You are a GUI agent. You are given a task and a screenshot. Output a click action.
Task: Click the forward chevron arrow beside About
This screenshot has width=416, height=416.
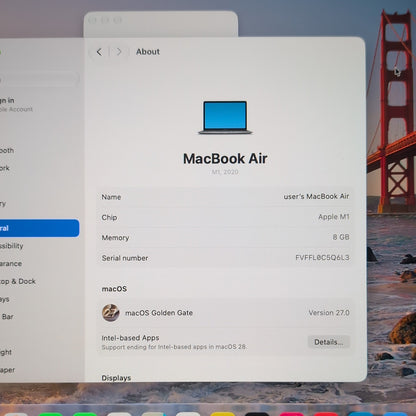coord(119,52)
